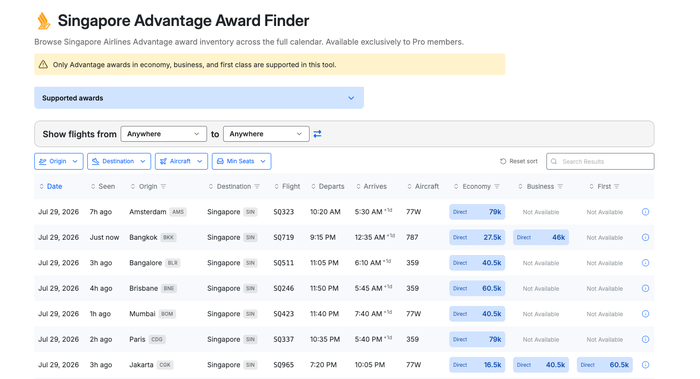
Task: Open the 'from' Anywhere dropdown
Action: [x=163, y=134]
